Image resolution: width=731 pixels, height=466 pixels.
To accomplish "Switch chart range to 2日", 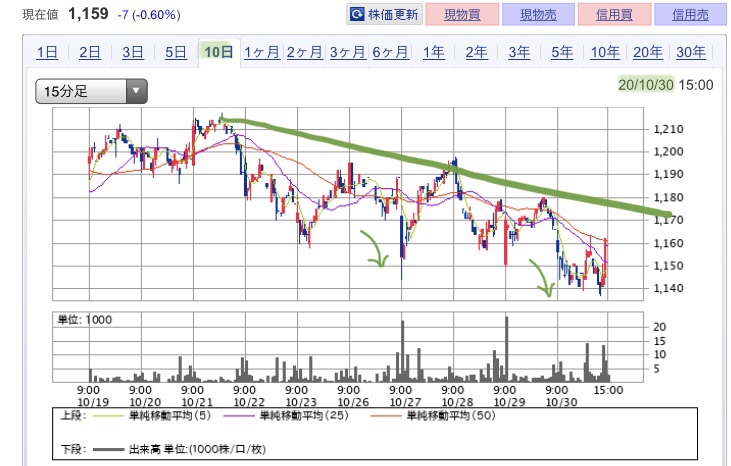I will point(90,52).
